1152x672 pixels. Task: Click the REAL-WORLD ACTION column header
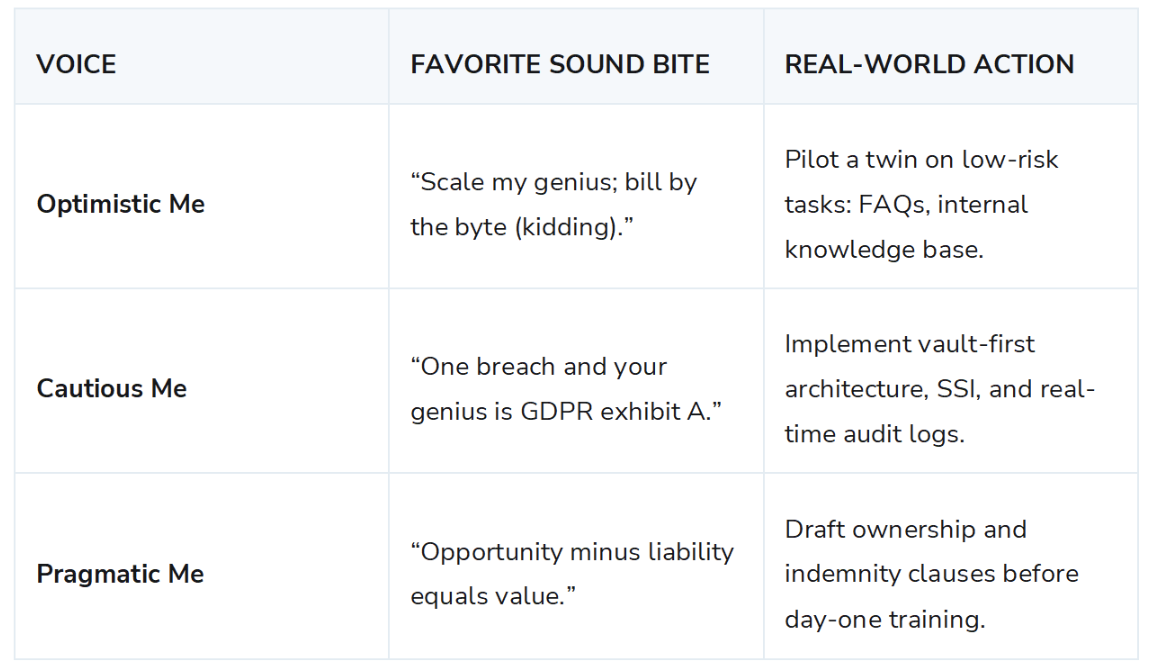click(x=929, y=65)
